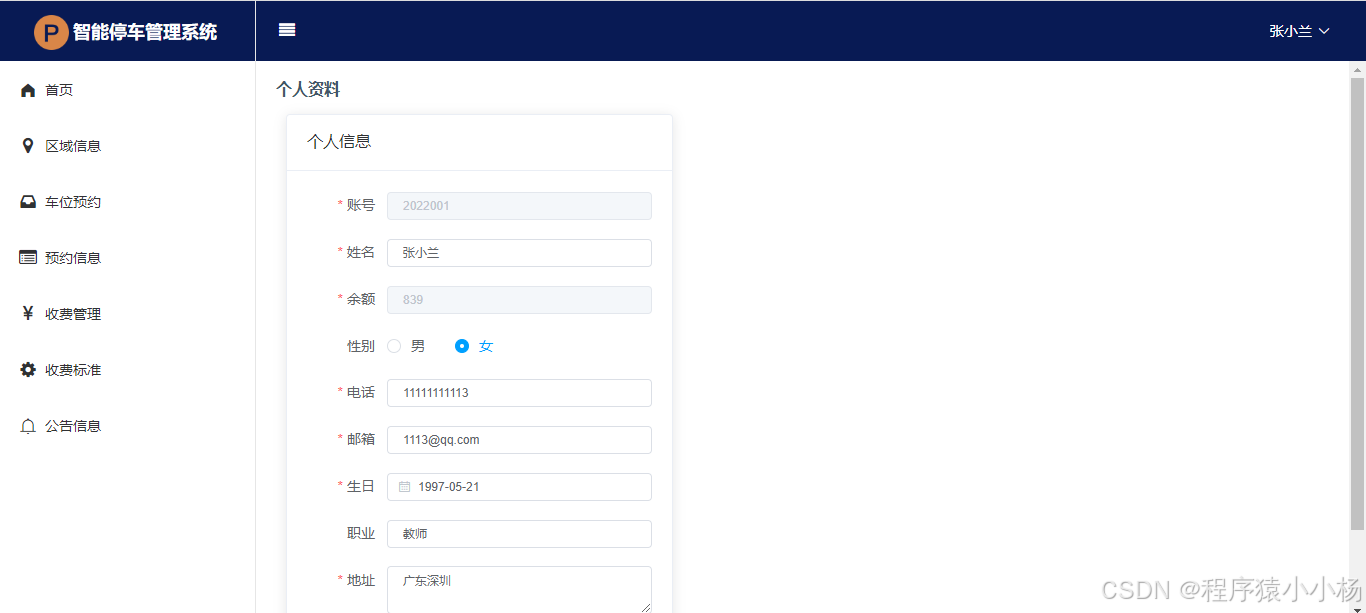Select the 女 gender radio button
Image resolution: width=1366 pixels, height=613 pixels.
tap(462, 346)
